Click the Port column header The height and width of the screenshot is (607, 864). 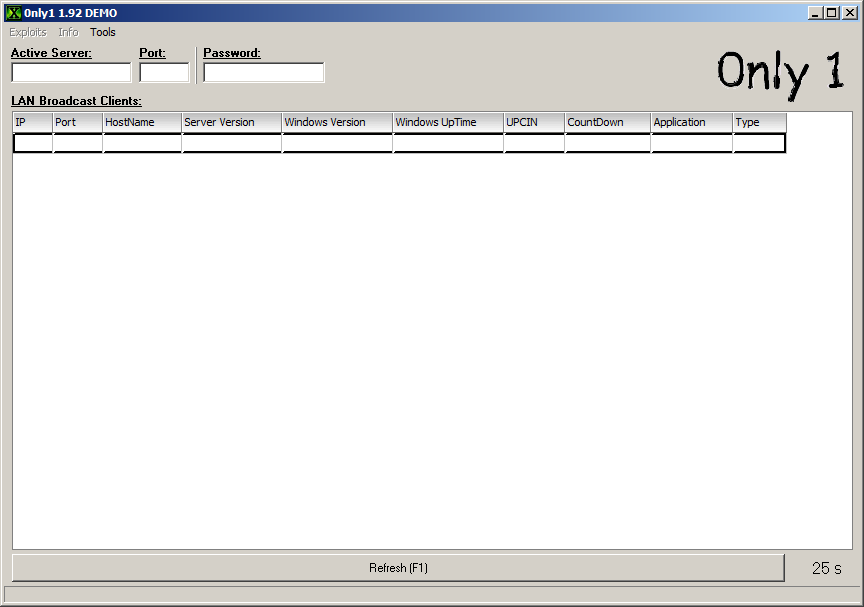click(77, 122)
